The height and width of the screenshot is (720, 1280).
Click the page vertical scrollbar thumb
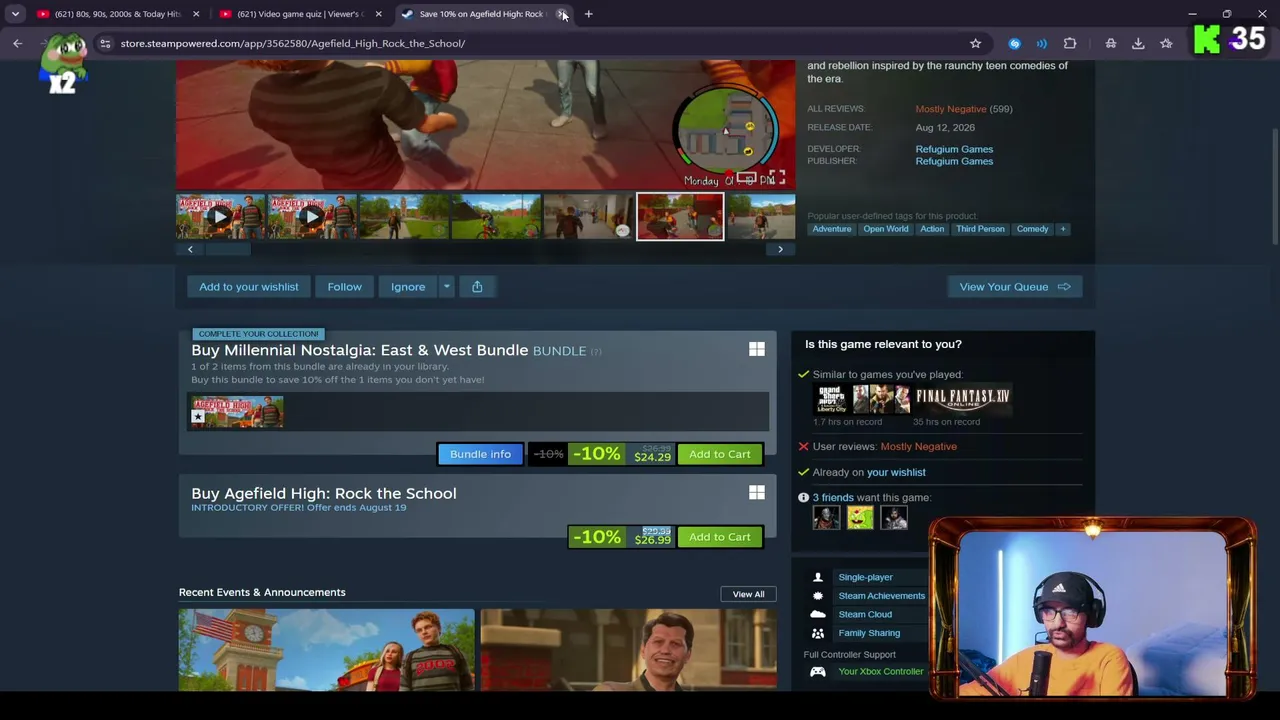coord(1274,185)
